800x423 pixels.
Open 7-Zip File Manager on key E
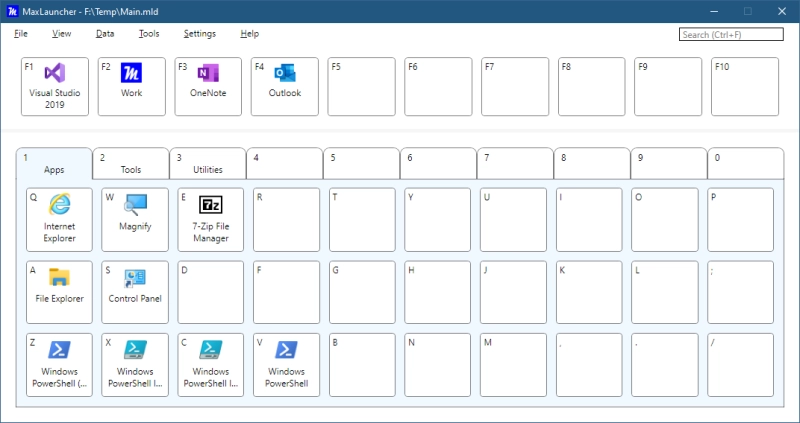click(211, 220)
